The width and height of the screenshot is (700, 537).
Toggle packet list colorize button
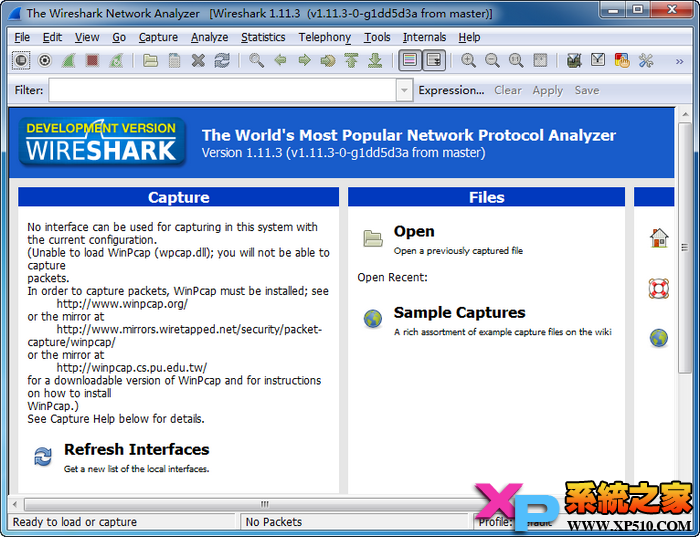coord(410,60)
